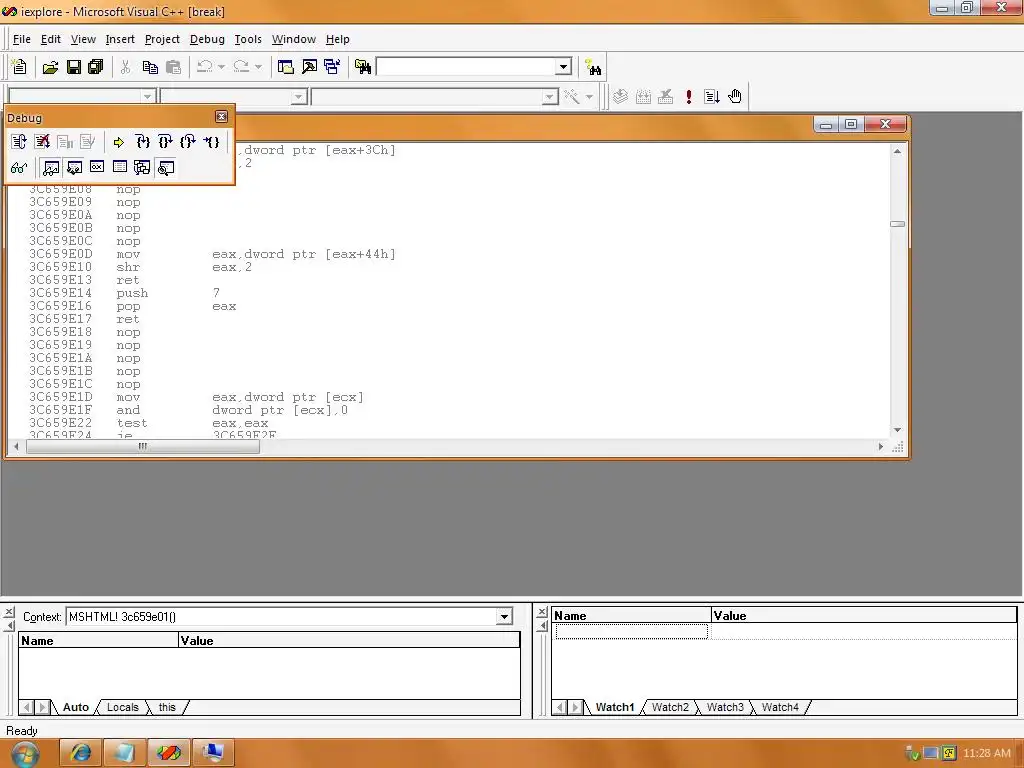Screen dimensions: 1024x768
Task: Click the WizardBar wand action icon
Action: click(x=572, y=97)
